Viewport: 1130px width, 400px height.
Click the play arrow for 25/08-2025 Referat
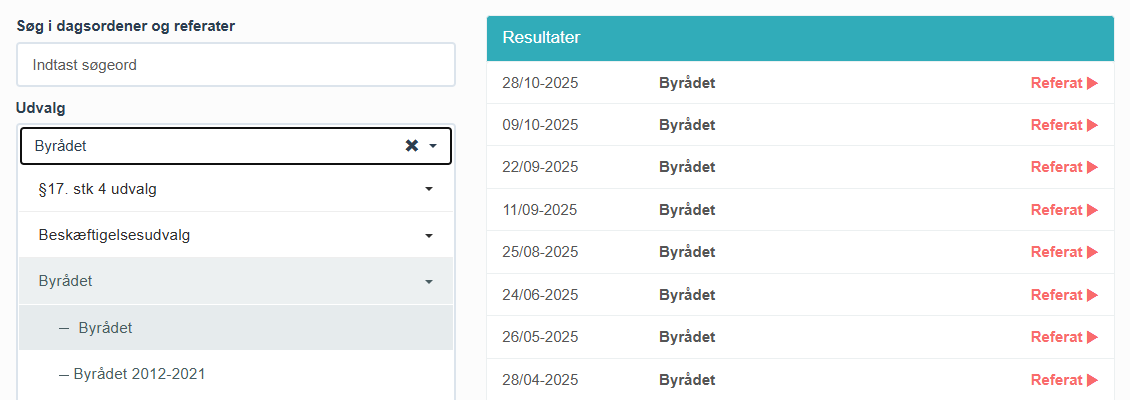(x=1092, y=252)
